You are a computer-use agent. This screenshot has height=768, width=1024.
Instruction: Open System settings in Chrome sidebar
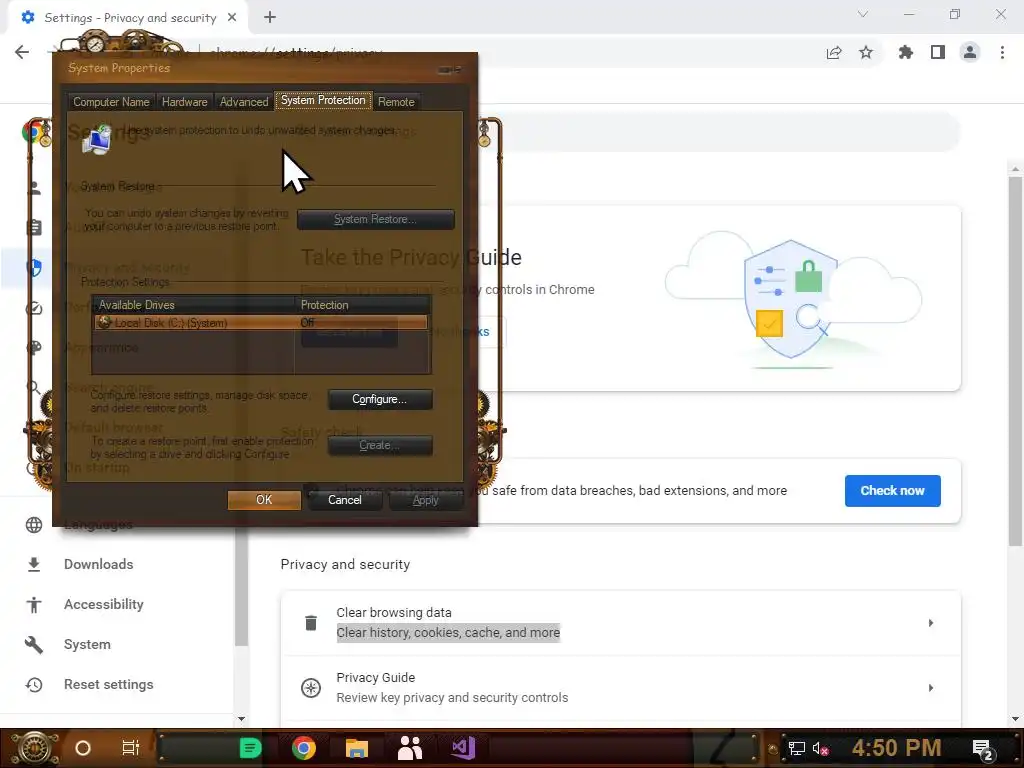click(88, 645)
